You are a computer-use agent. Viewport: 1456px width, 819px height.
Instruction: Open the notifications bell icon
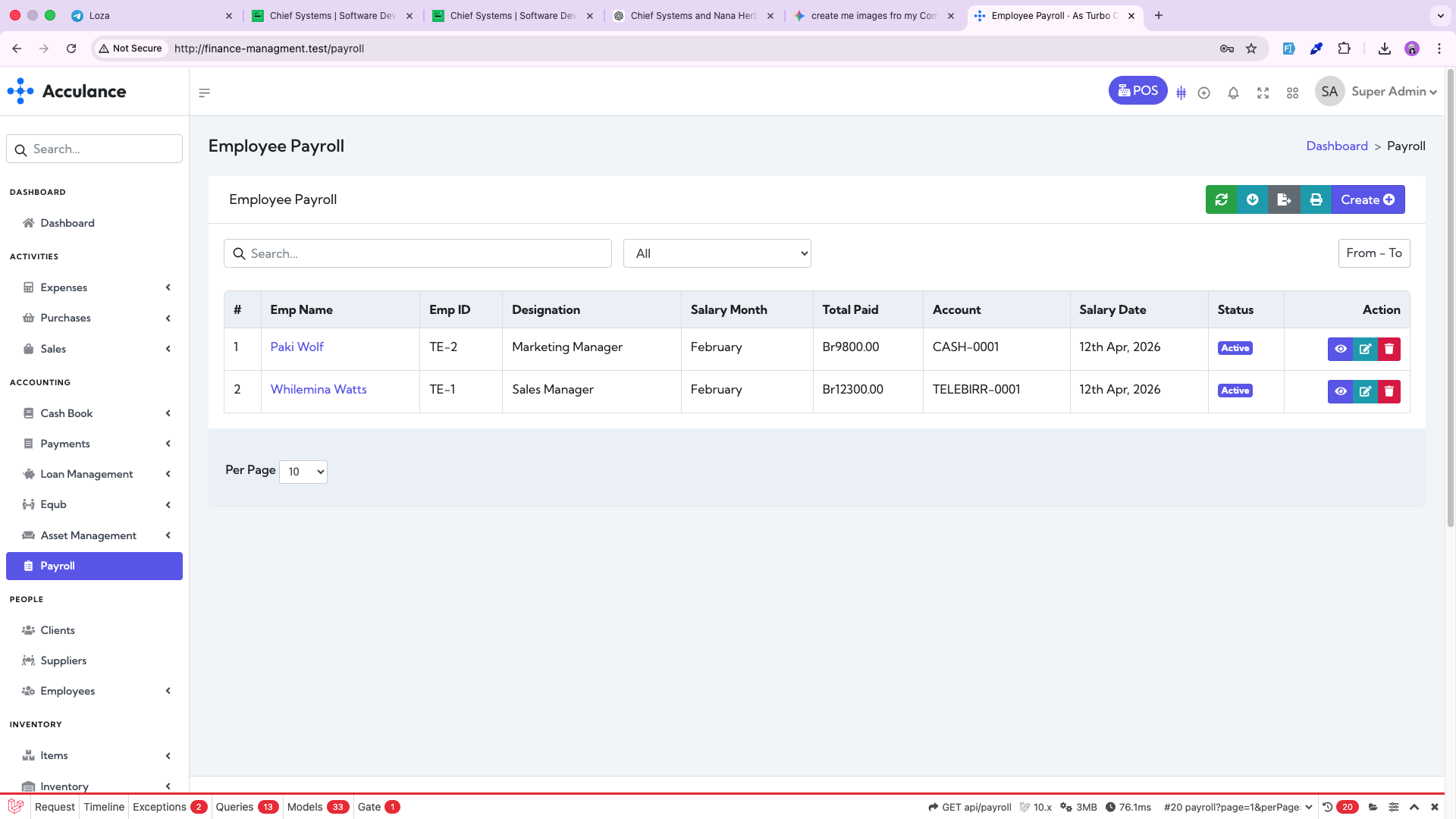[x=1233, y=93]
